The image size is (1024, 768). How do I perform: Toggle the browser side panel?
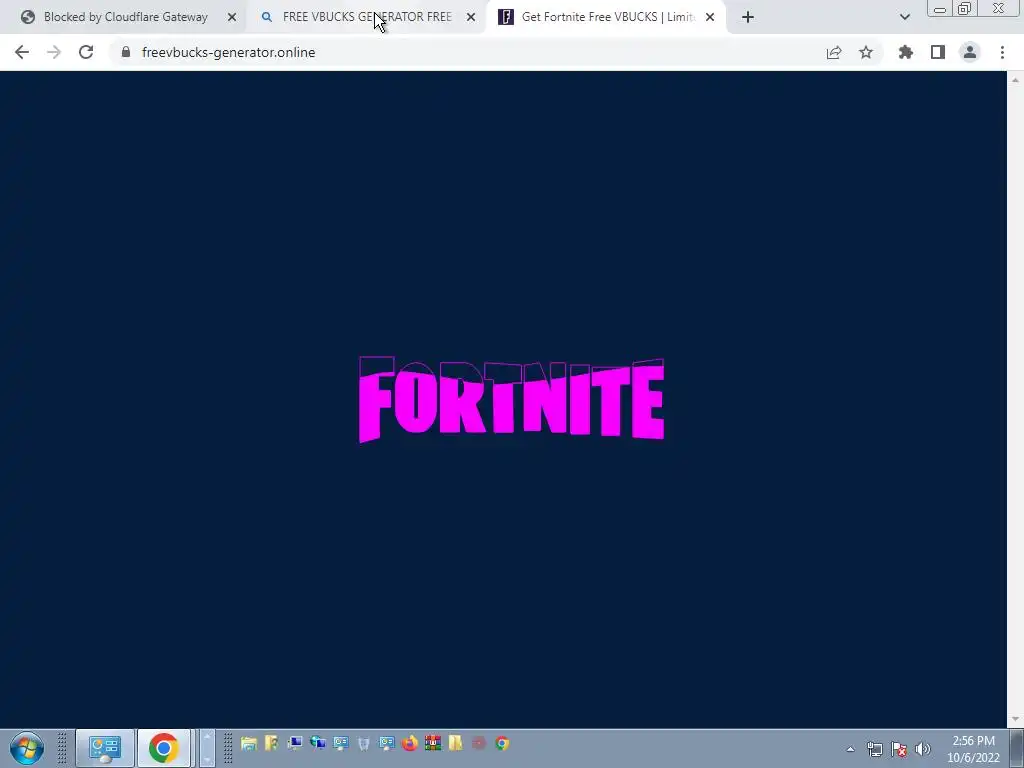(x=937, y=52)
